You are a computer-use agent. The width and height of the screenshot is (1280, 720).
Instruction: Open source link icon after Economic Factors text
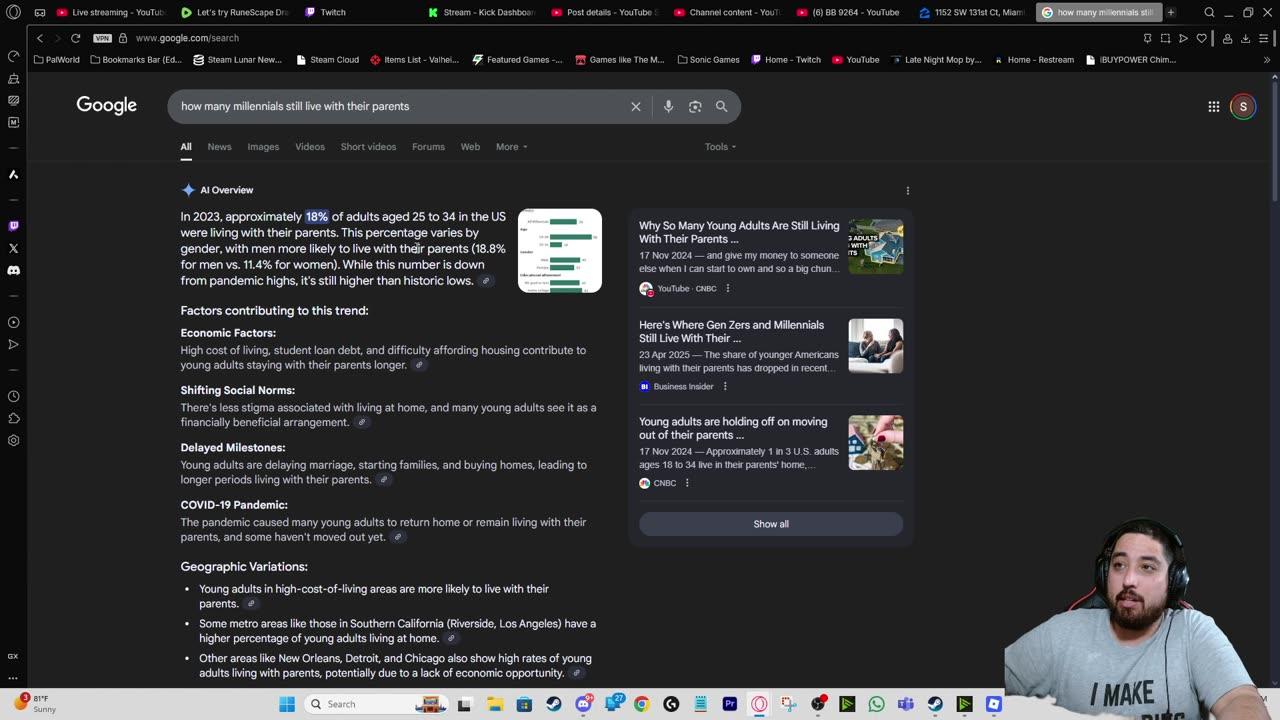point(419,365)
